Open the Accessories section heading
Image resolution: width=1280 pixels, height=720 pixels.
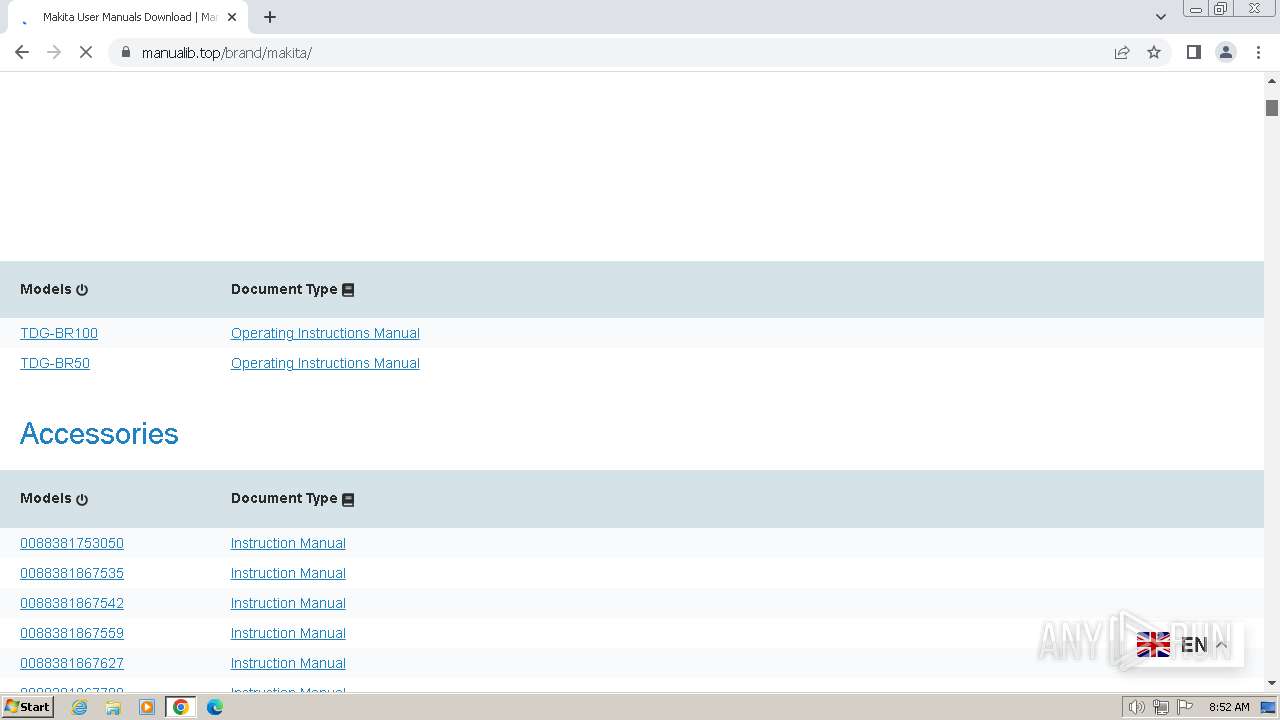click(99, 433)
